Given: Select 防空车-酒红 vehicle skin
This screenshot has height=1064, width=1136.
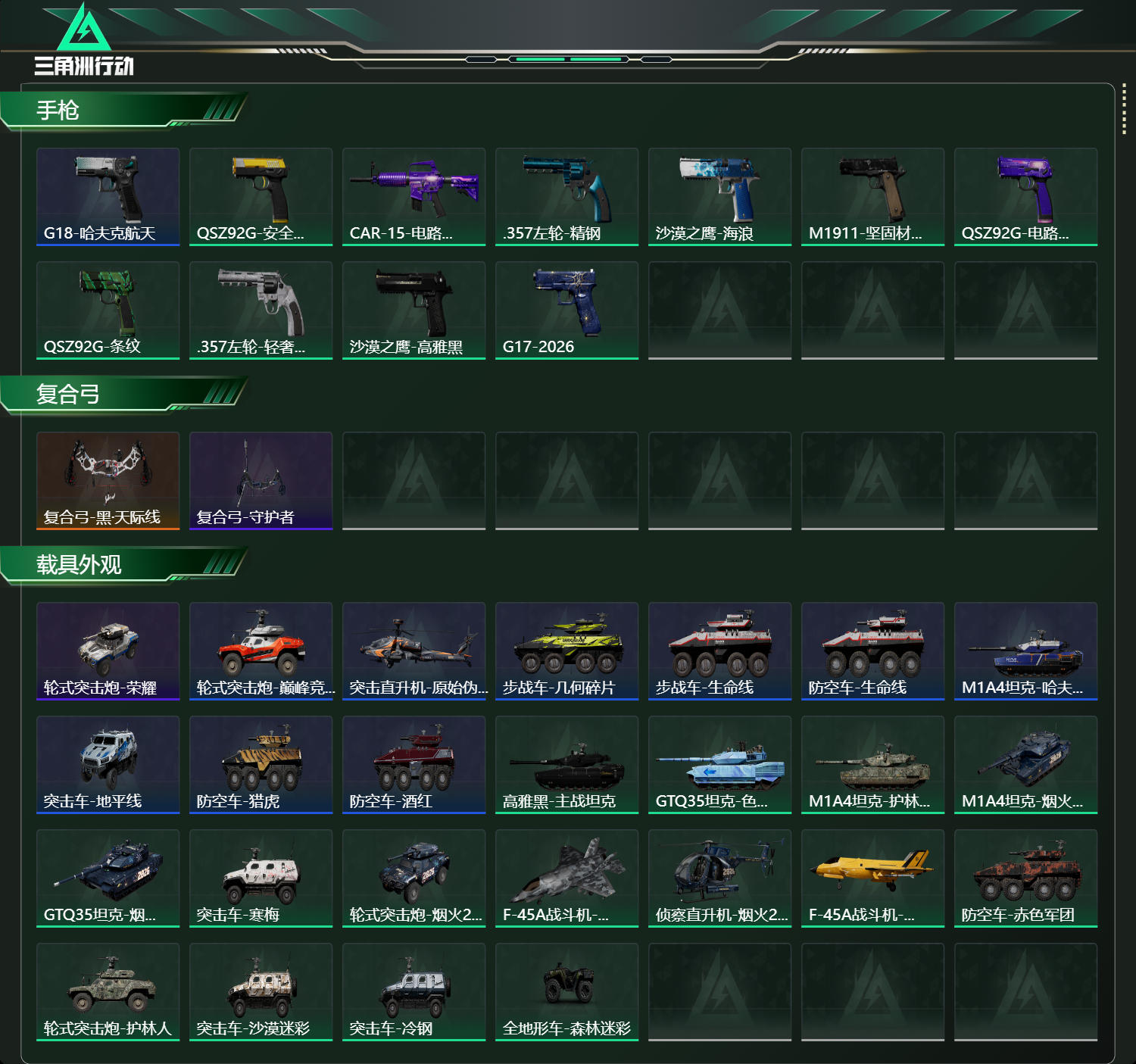Looking at the screenshot, I should (414, 765).
